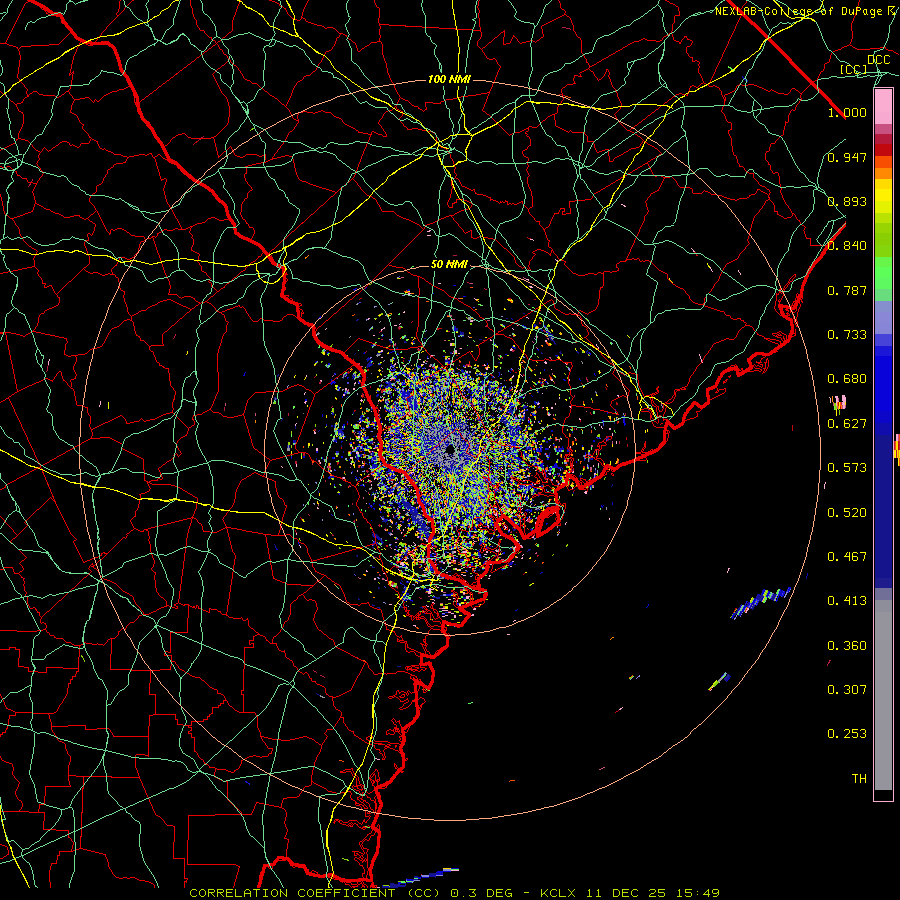Click the 0.520 scale value
Image resolution: width=900 pixels, height=900 pixels.
pos(847,513)
